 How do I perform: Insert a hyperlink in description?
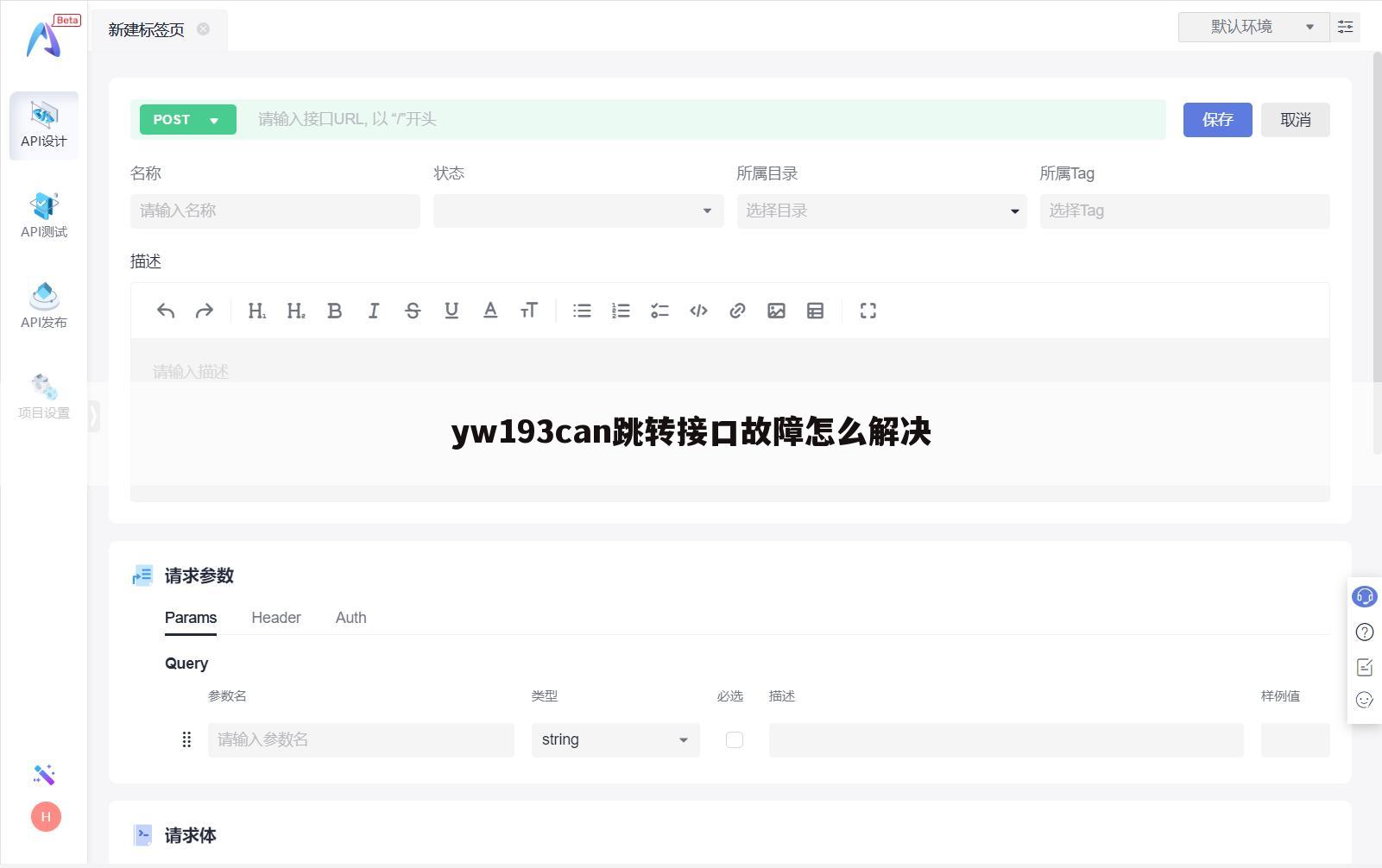point(737,311)
